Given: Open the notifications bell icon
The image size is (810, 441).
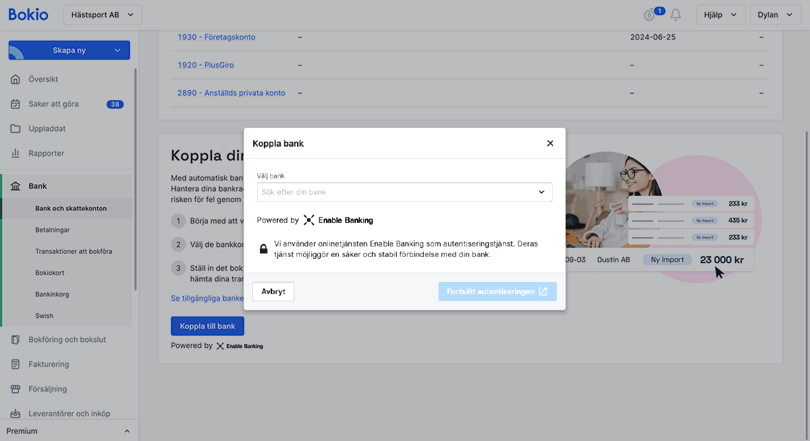Looking at the screenshot, I should (676, 15).
